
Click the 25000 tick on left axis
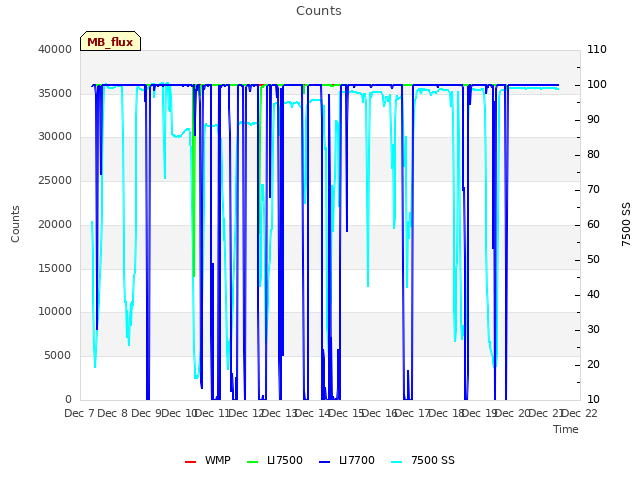click(55, 180)
